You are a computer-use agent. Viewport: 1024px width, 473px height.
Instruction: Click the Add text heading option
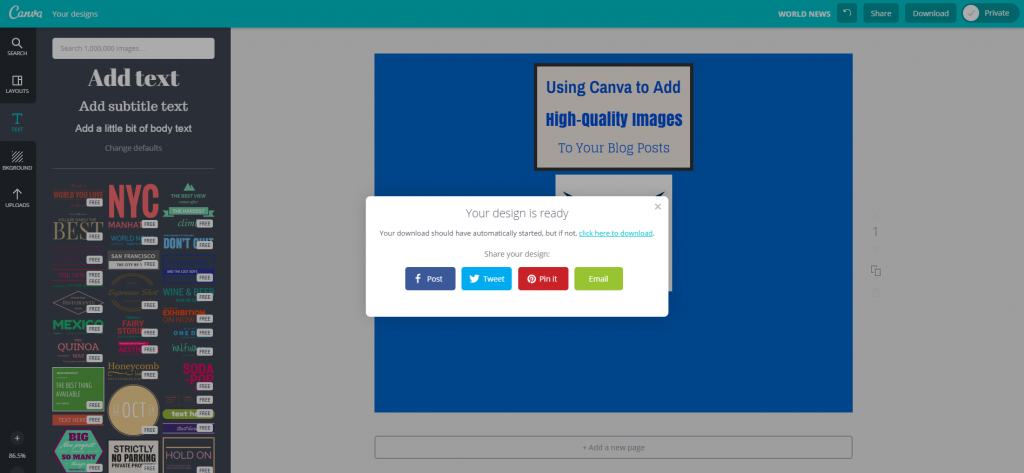[133, 78]
